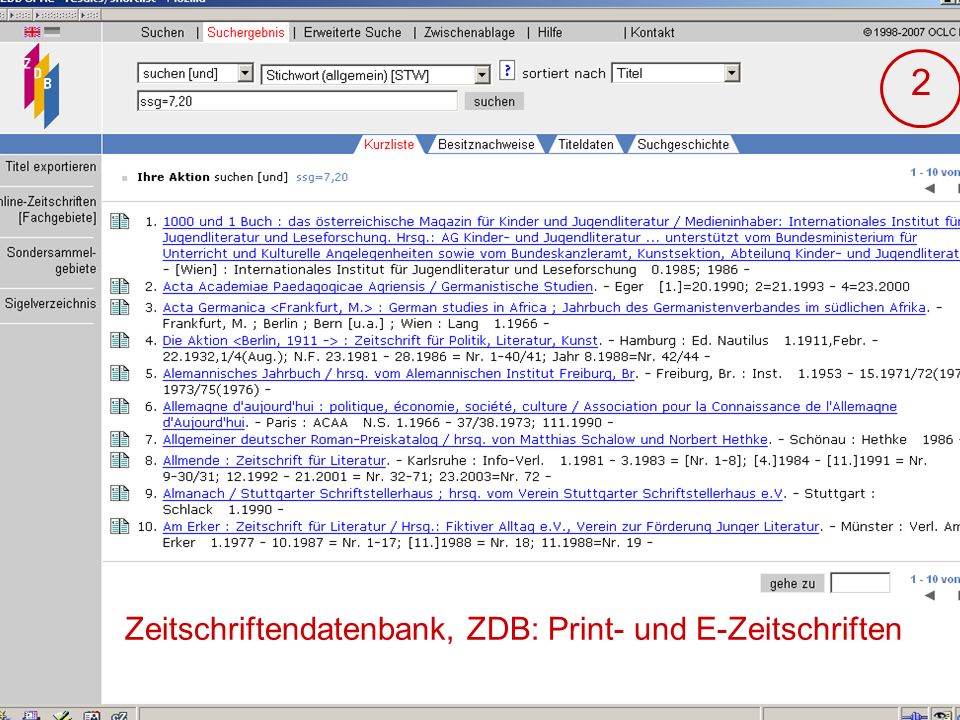Viewport: 960px width, 720px height.
Task: Click the 1 - 10 von counter above results
Action: [x=935, y=173]
